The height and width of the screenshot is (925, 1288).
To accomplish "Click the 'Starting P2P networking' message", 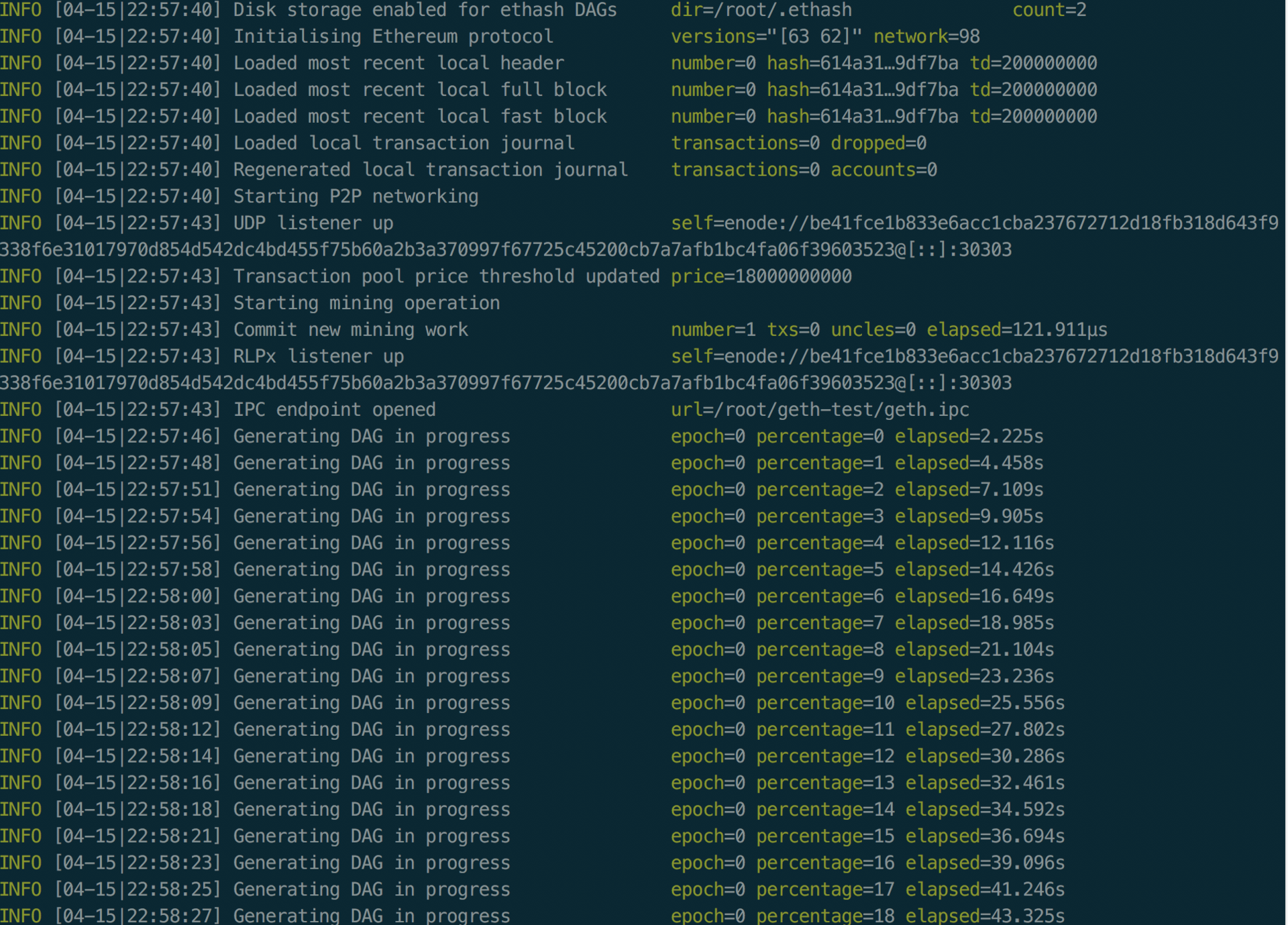I will pyautogui.click(x=356, y=197).
